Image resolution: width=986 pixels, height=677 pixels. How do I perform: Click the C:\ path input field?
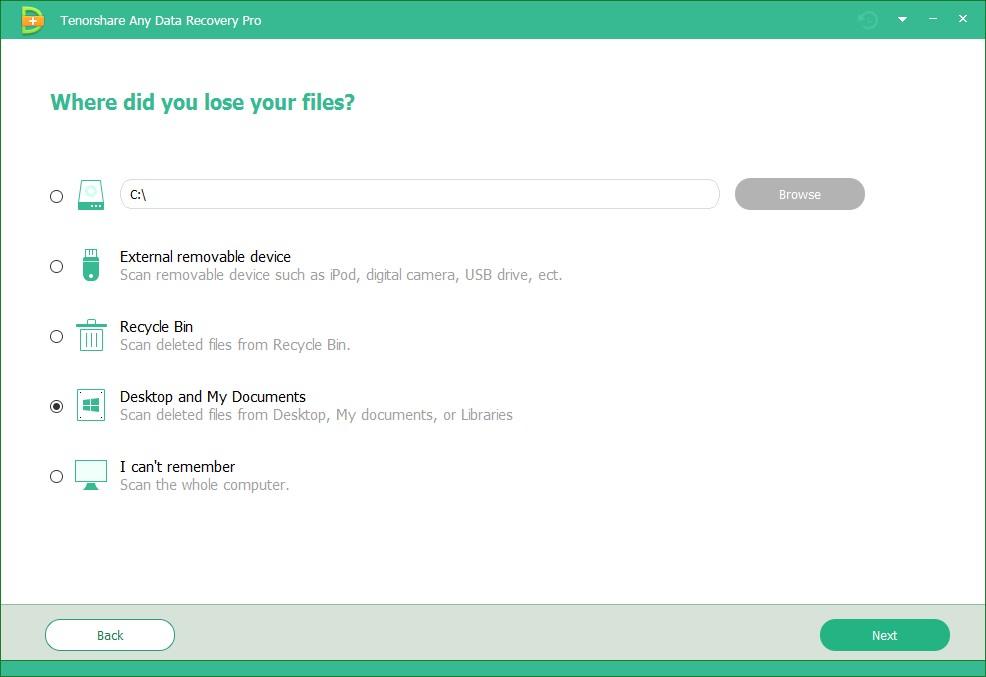pos(419,194)
